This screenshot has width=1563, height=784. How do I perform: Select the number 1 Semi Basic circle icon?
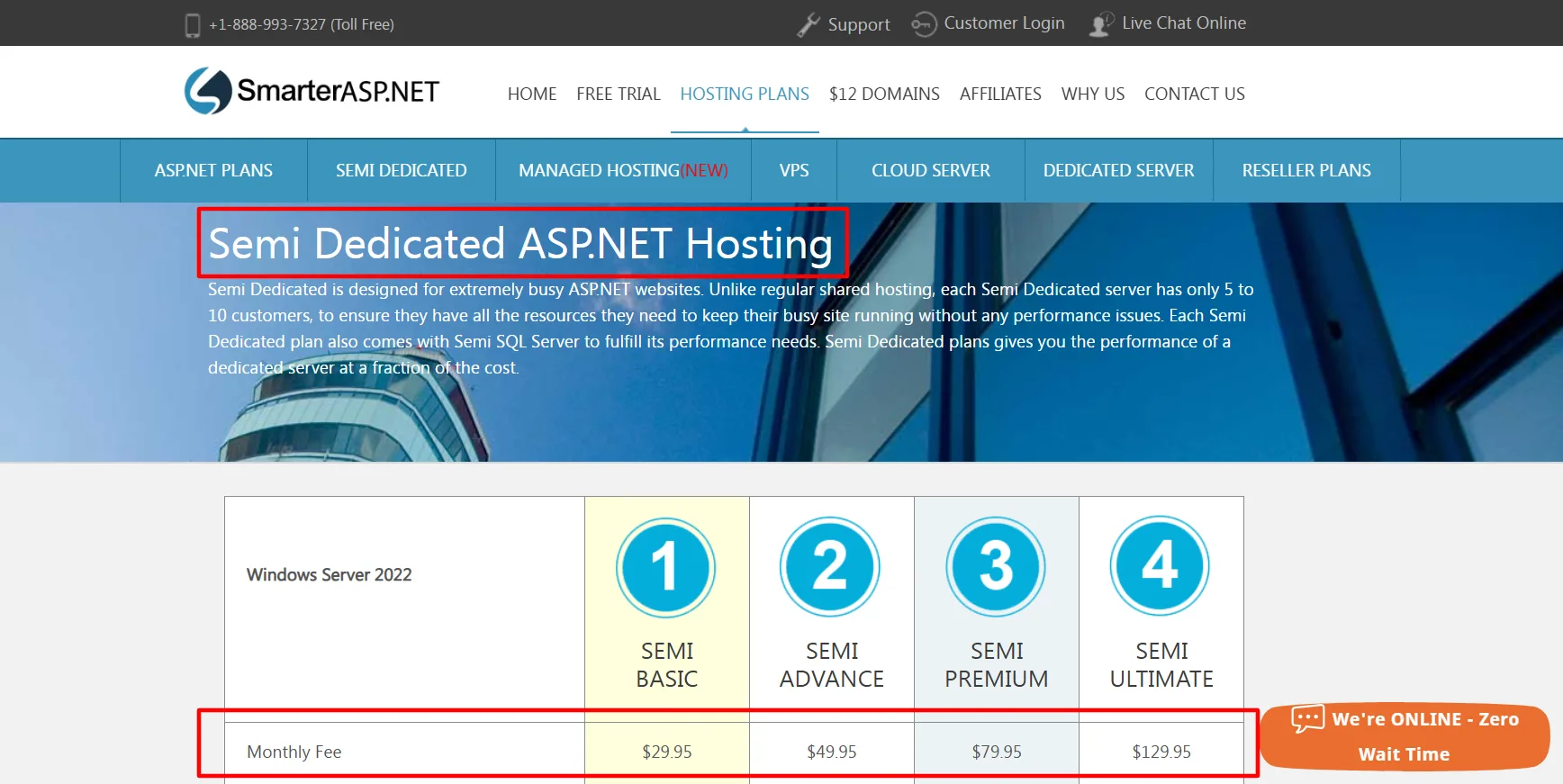pos(666,567)
